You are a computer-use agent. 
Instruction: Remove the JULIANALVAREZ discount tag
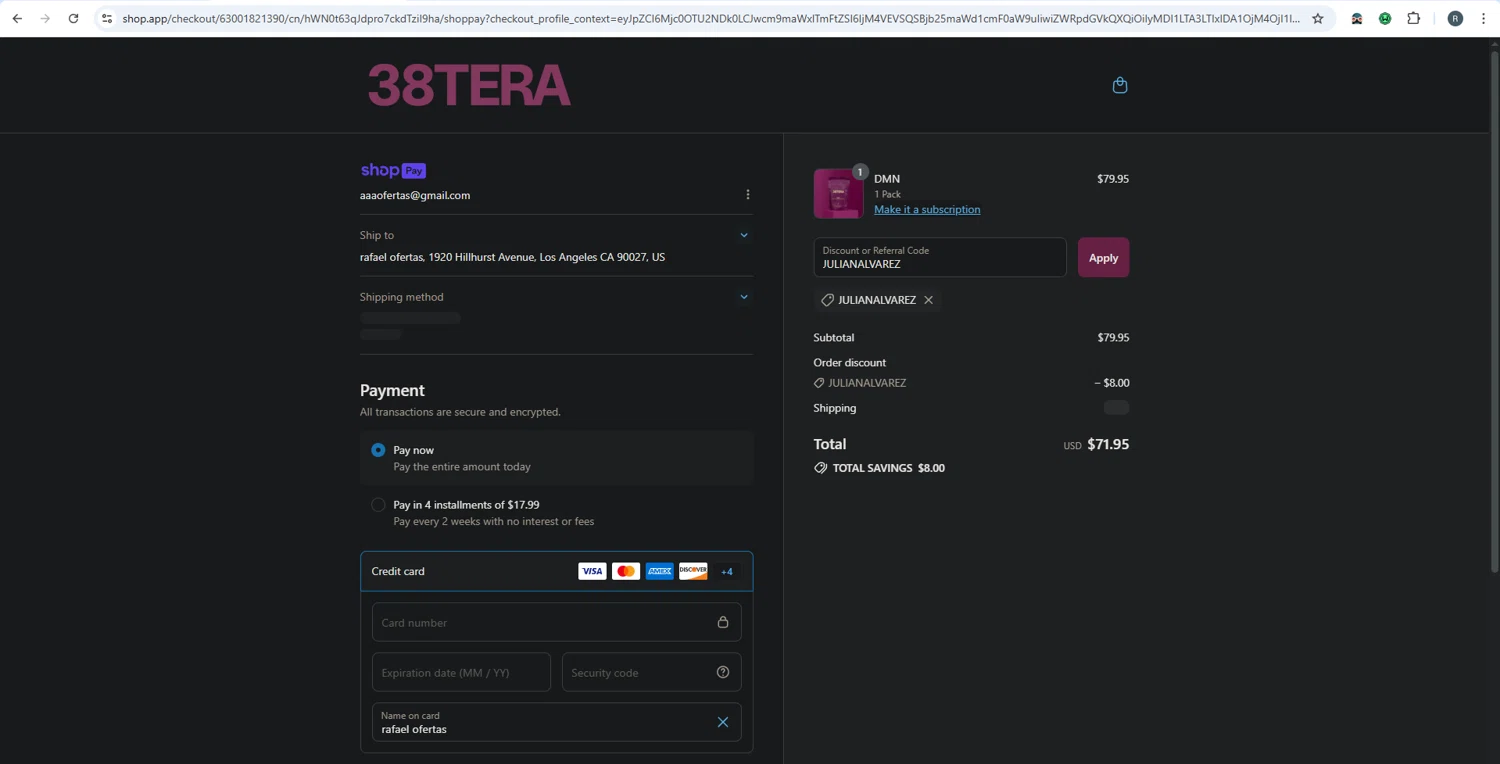point(928,300)
